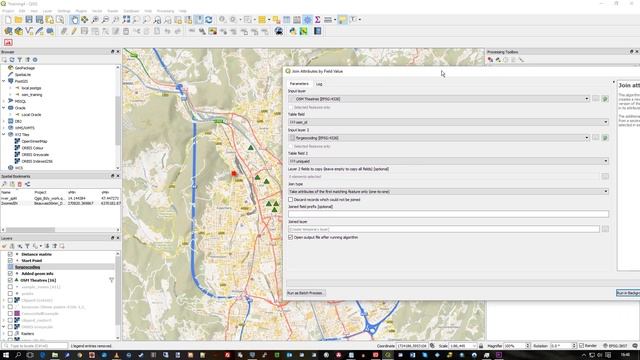Click the iterate icon next to Input layer 2

click(605, 138)
